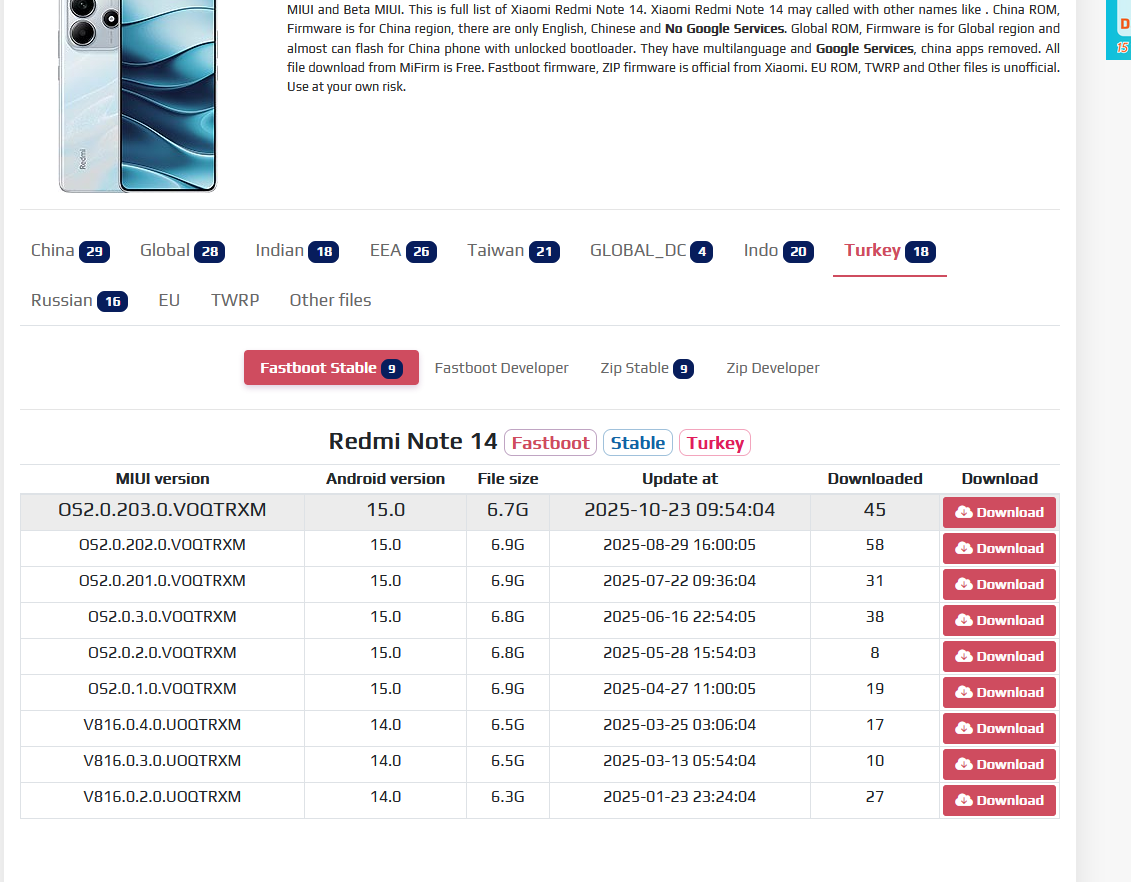Viewport: 1131px width, 882px height.
Task: Open the EU tab
Action: 169,301
